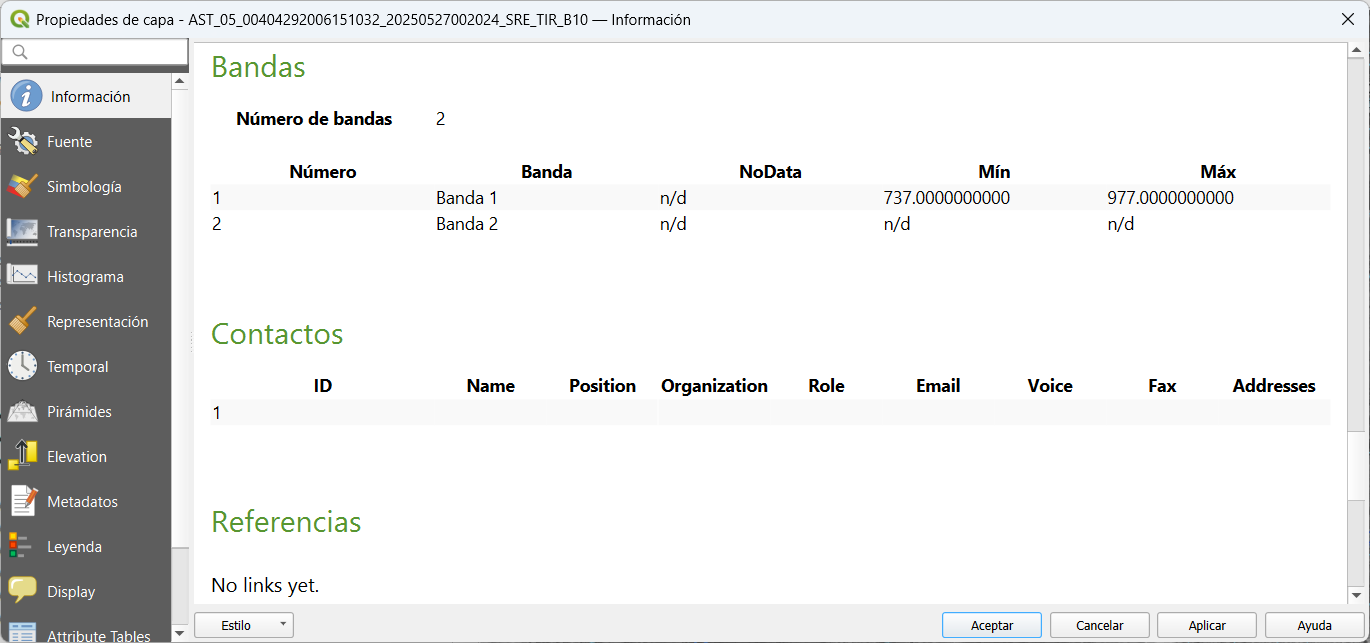Open the Simbología panel icon

coord(22,186)
